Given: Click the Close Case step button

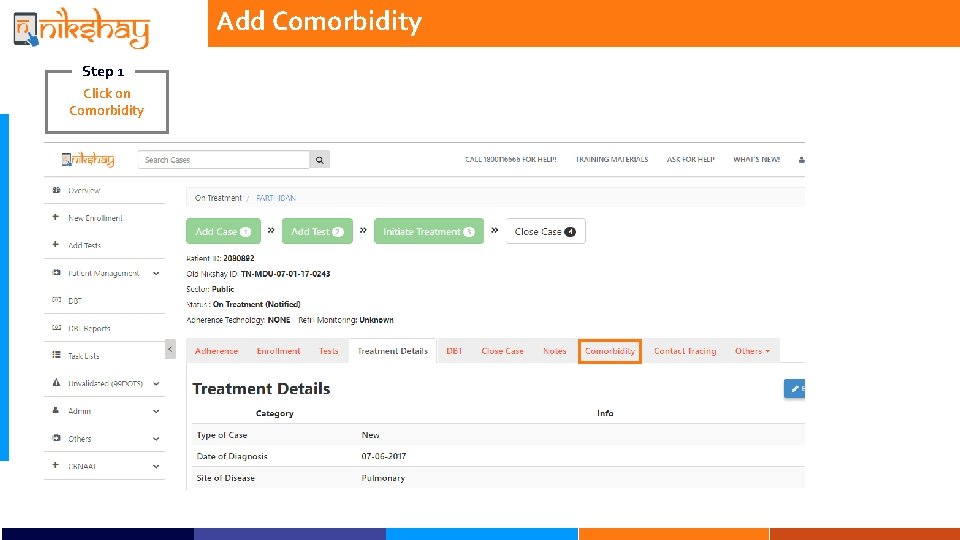Looking at the screenshot, I should [x=546, y=231].
